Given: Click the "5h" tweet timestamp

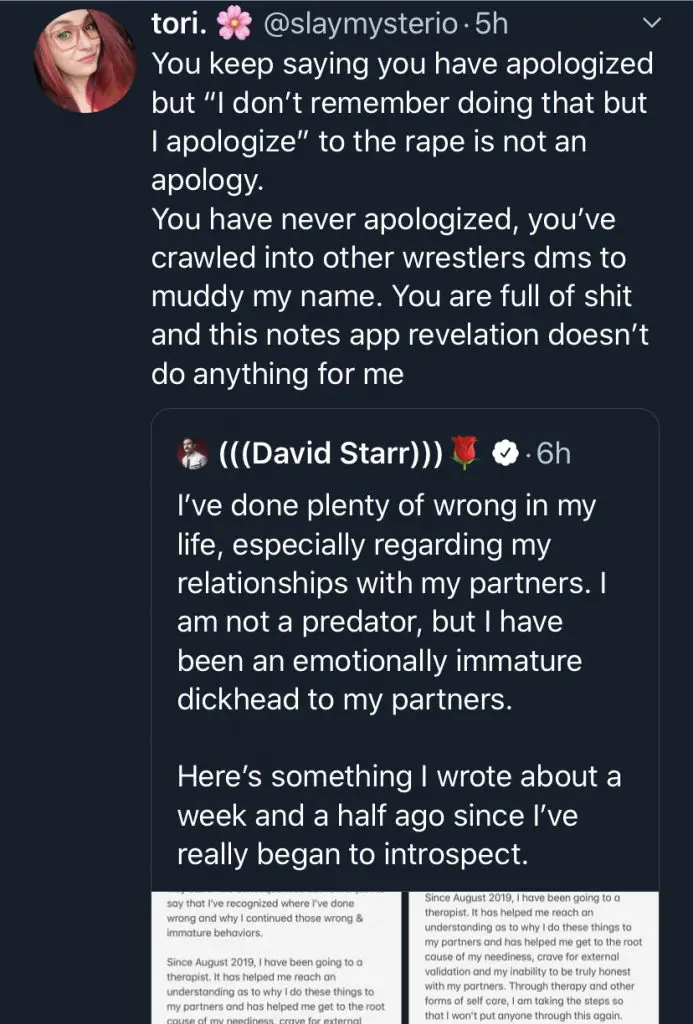Looking at the screenshot, I should point(492,24).
